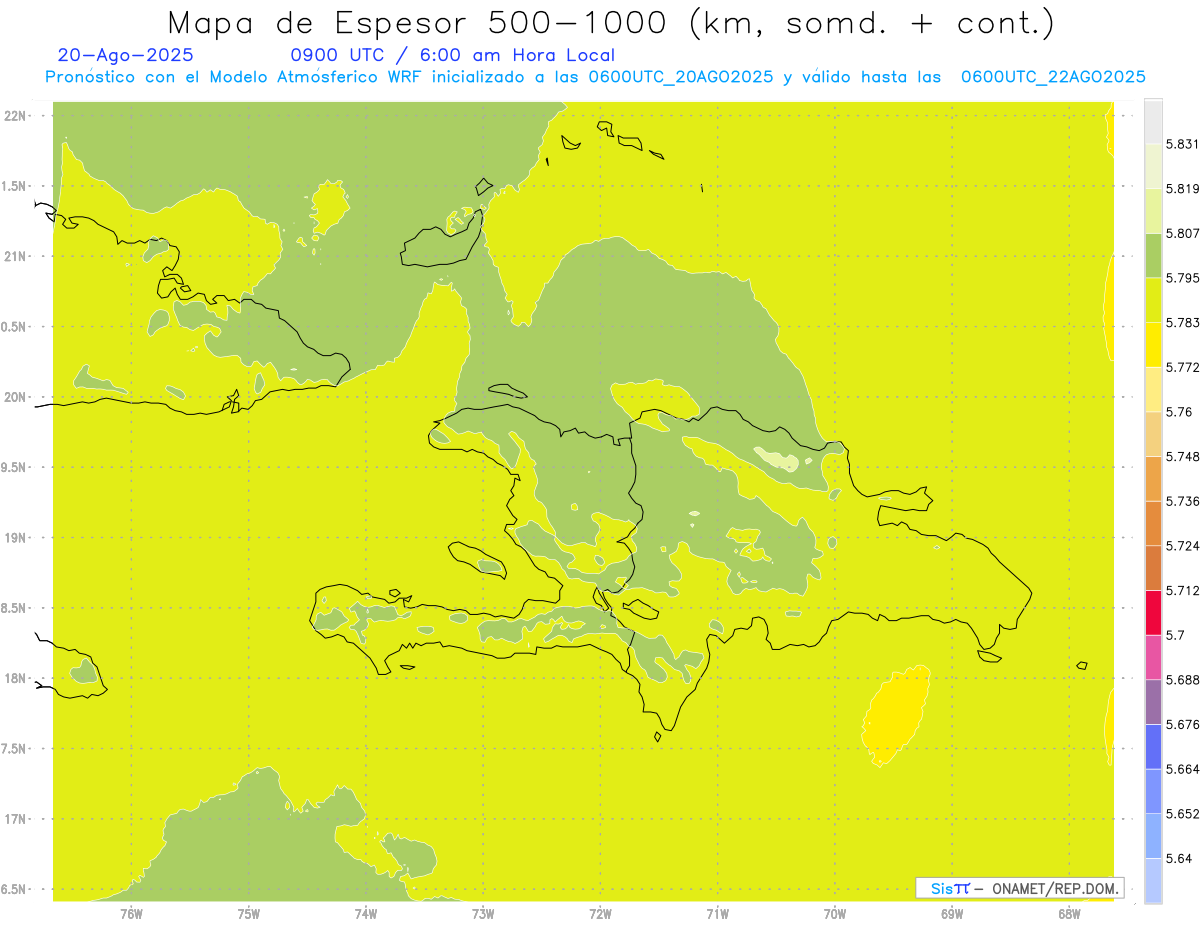This screenshot has height=927, width=1200.
Task: Click the longitude axis label "73W"
Action: click(483, 914)
